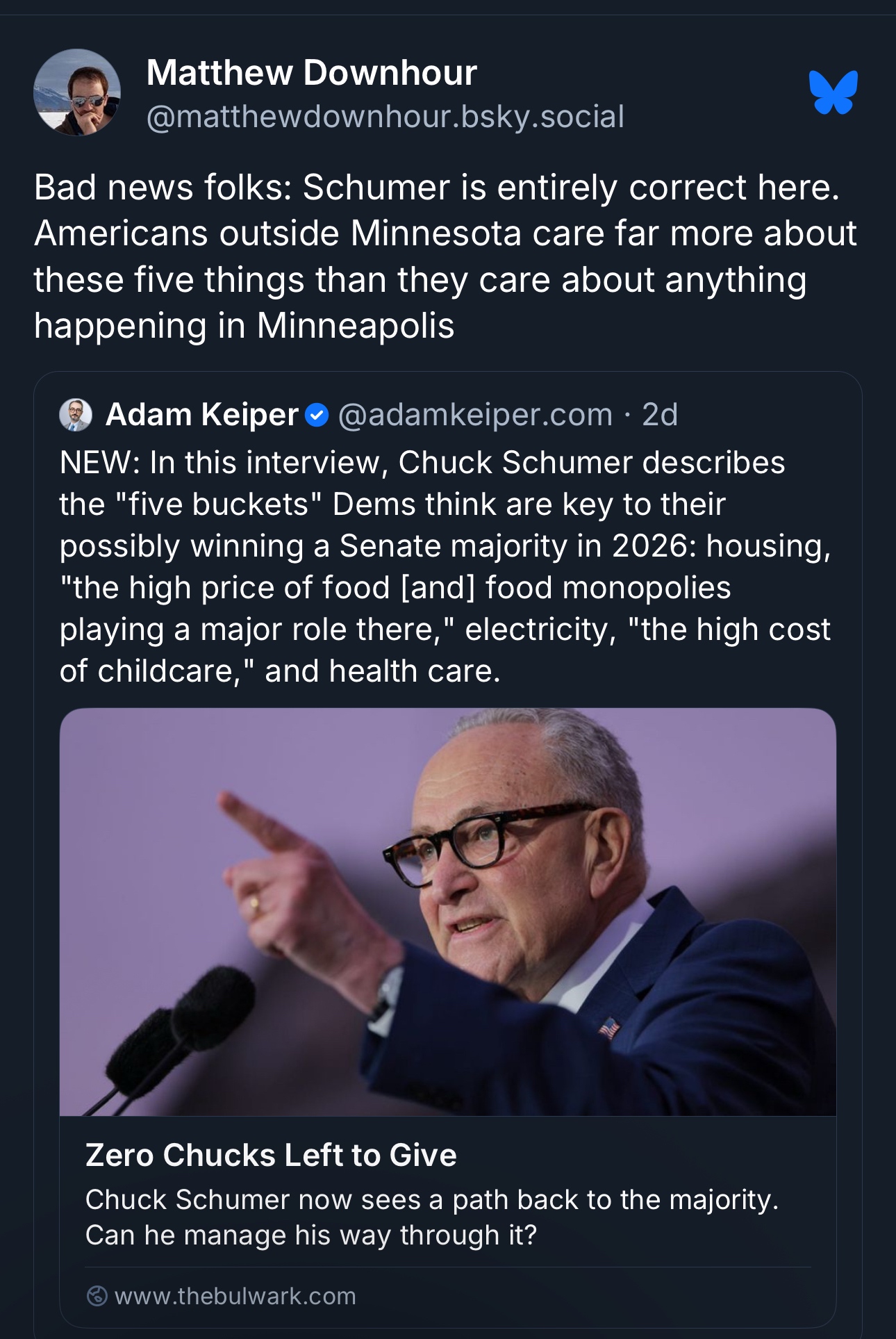
Task: Click the Bluesky butterfly logo
Action: [833, 92]
